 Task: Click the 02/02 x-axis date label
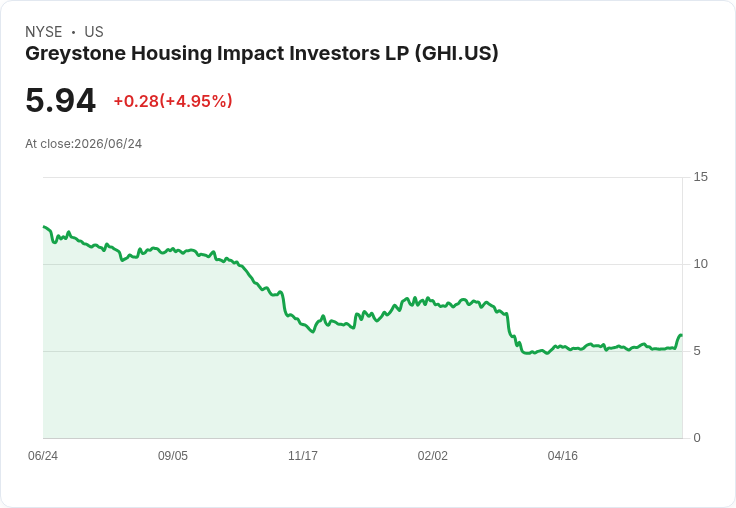click(433, 456)
